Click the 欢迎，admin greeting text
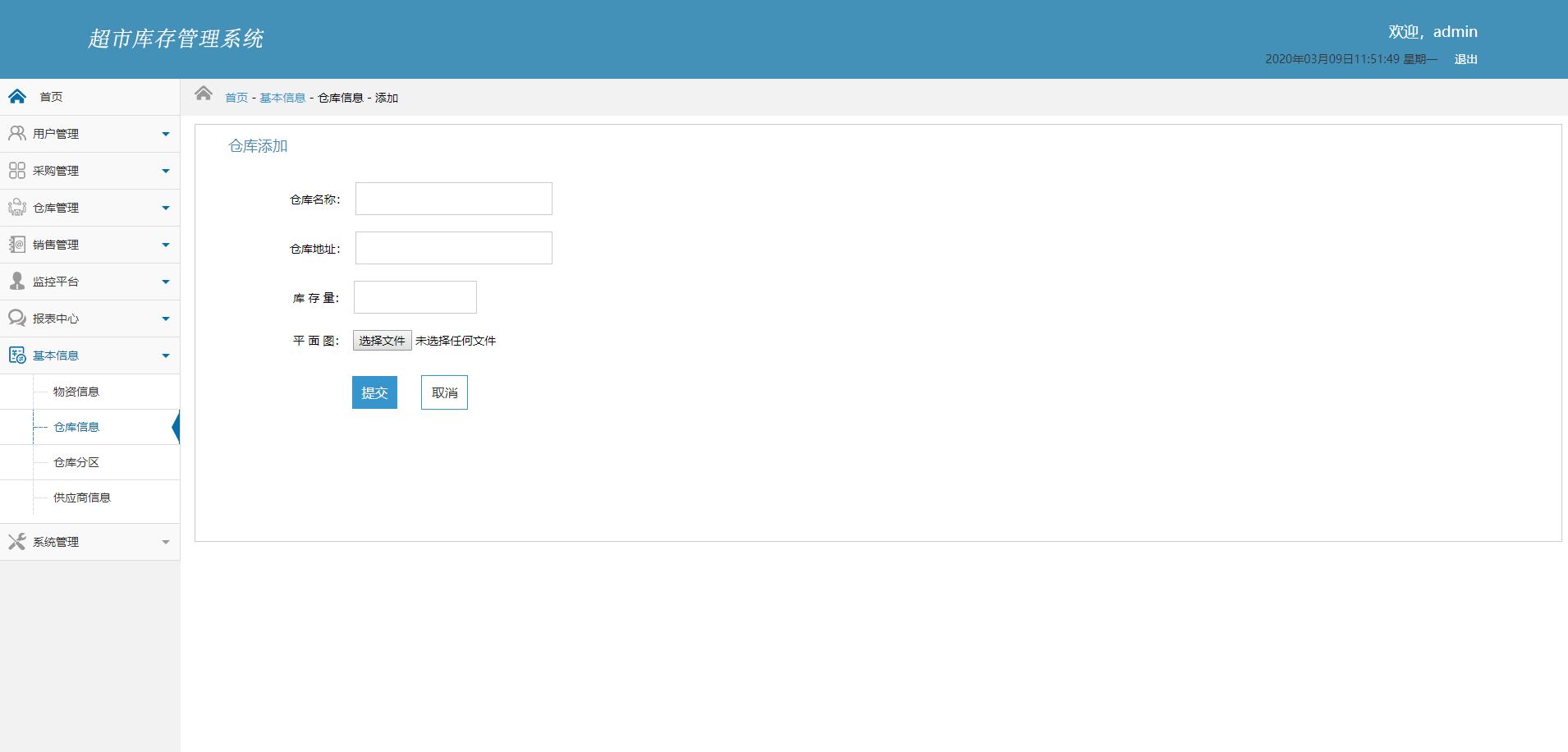This screenshot has height=752, width=1568. tap(1433, 32)
